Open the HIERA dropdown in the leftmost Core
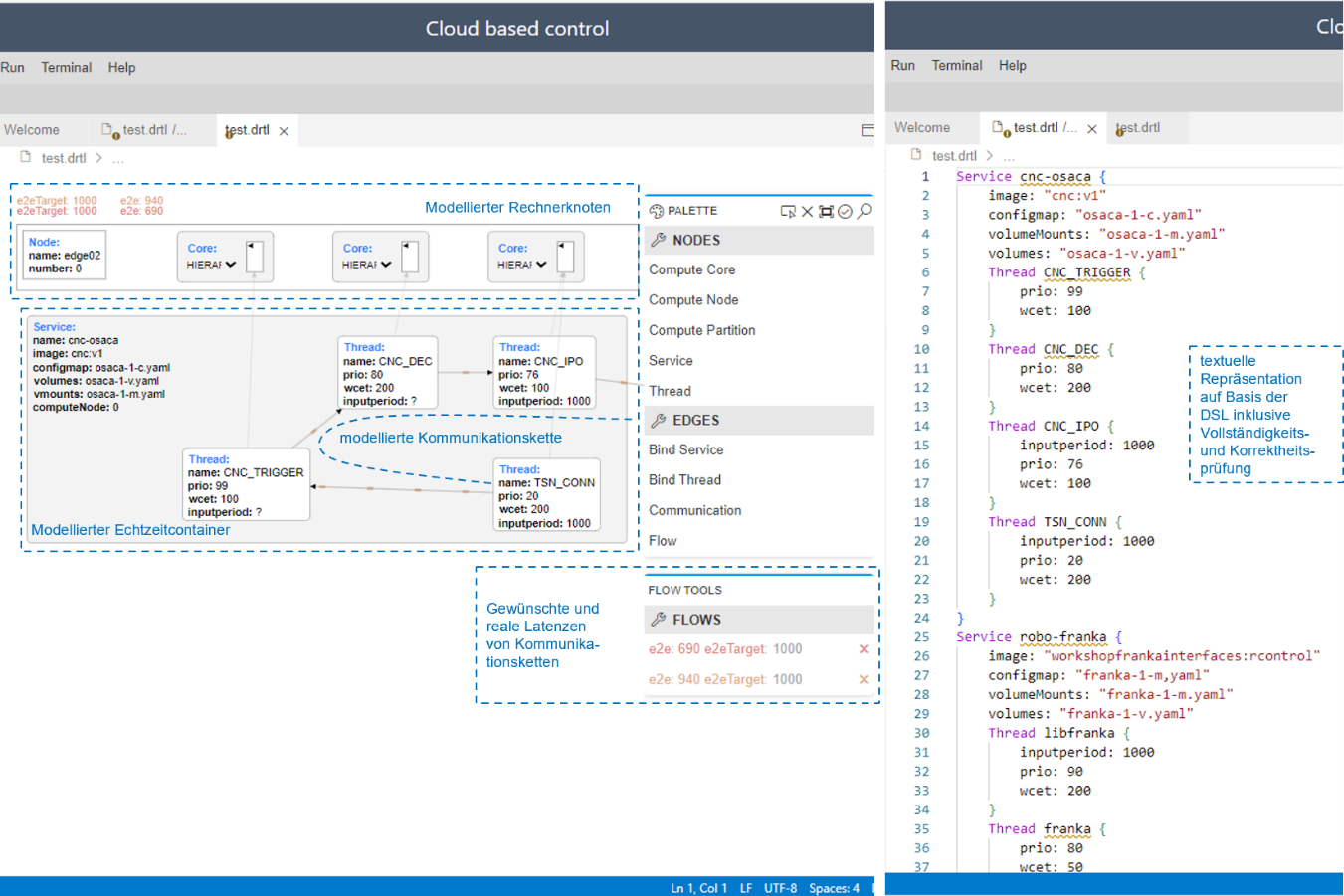 pyautogui.click(x=211, y=265)
